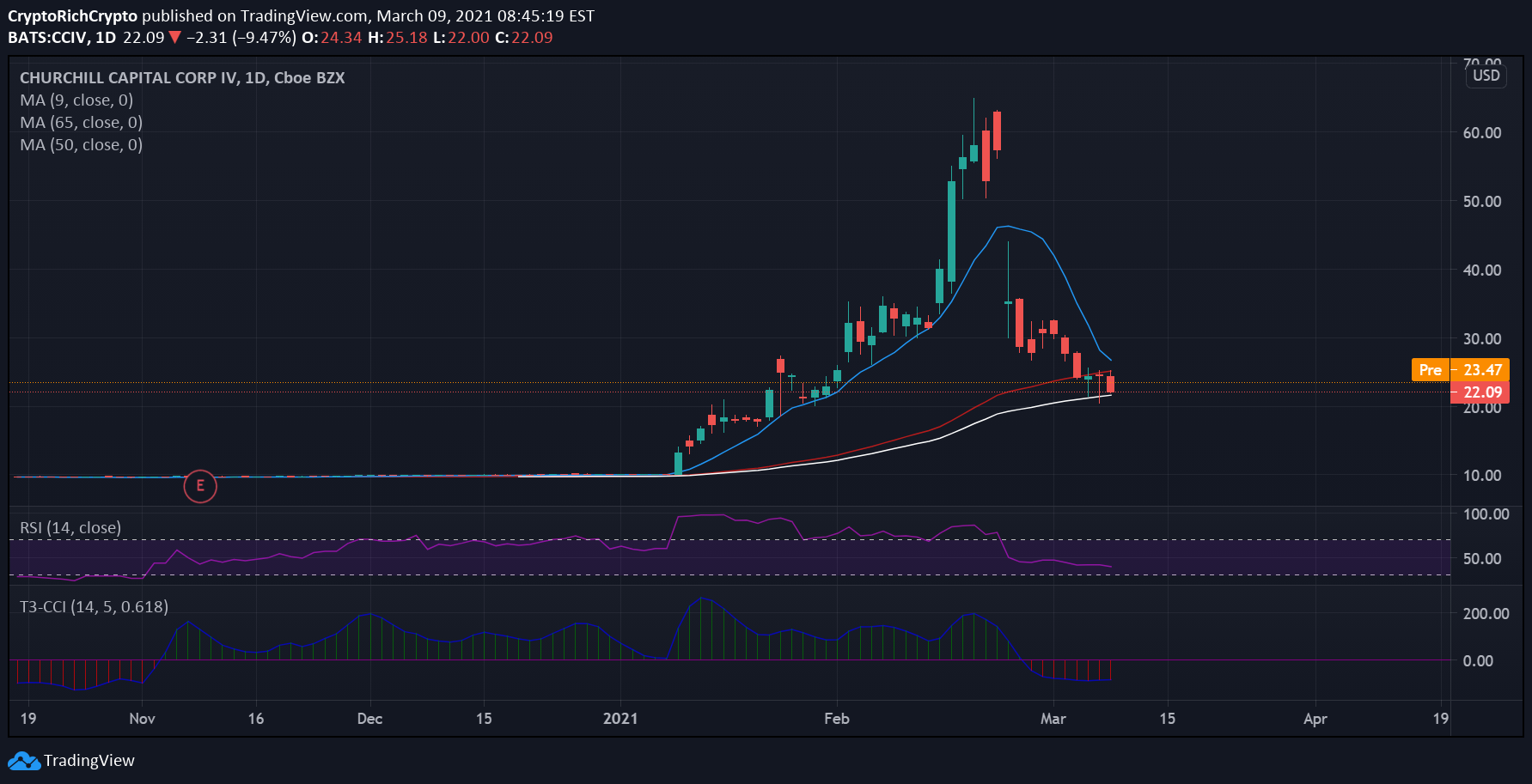The width and height of the screenshot is (1532, 784).
Task: Click the RSI (14, close) indicator label
Action: click(x=70, y=528)
